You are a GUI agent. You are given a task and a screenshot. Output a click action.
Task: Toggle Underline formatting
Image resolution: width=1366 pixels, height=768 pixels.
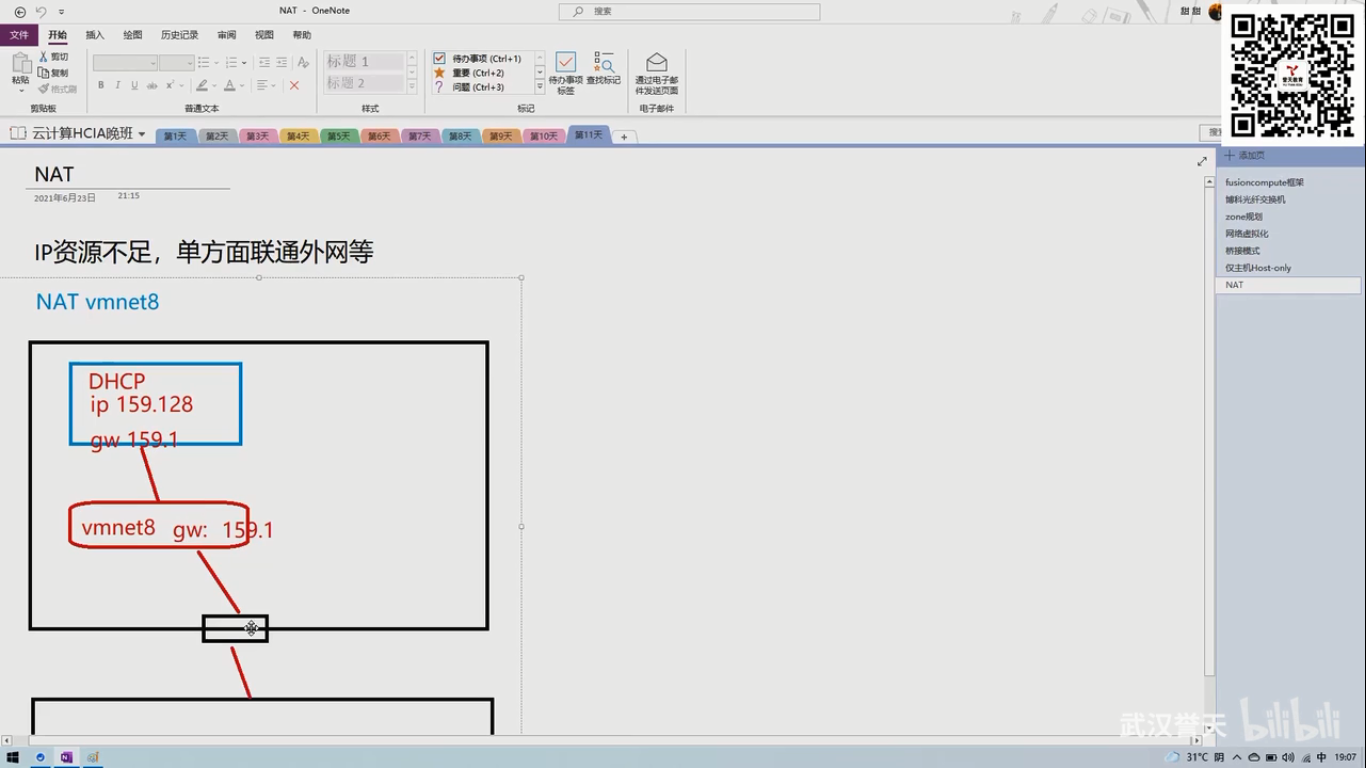pos(135,86)
